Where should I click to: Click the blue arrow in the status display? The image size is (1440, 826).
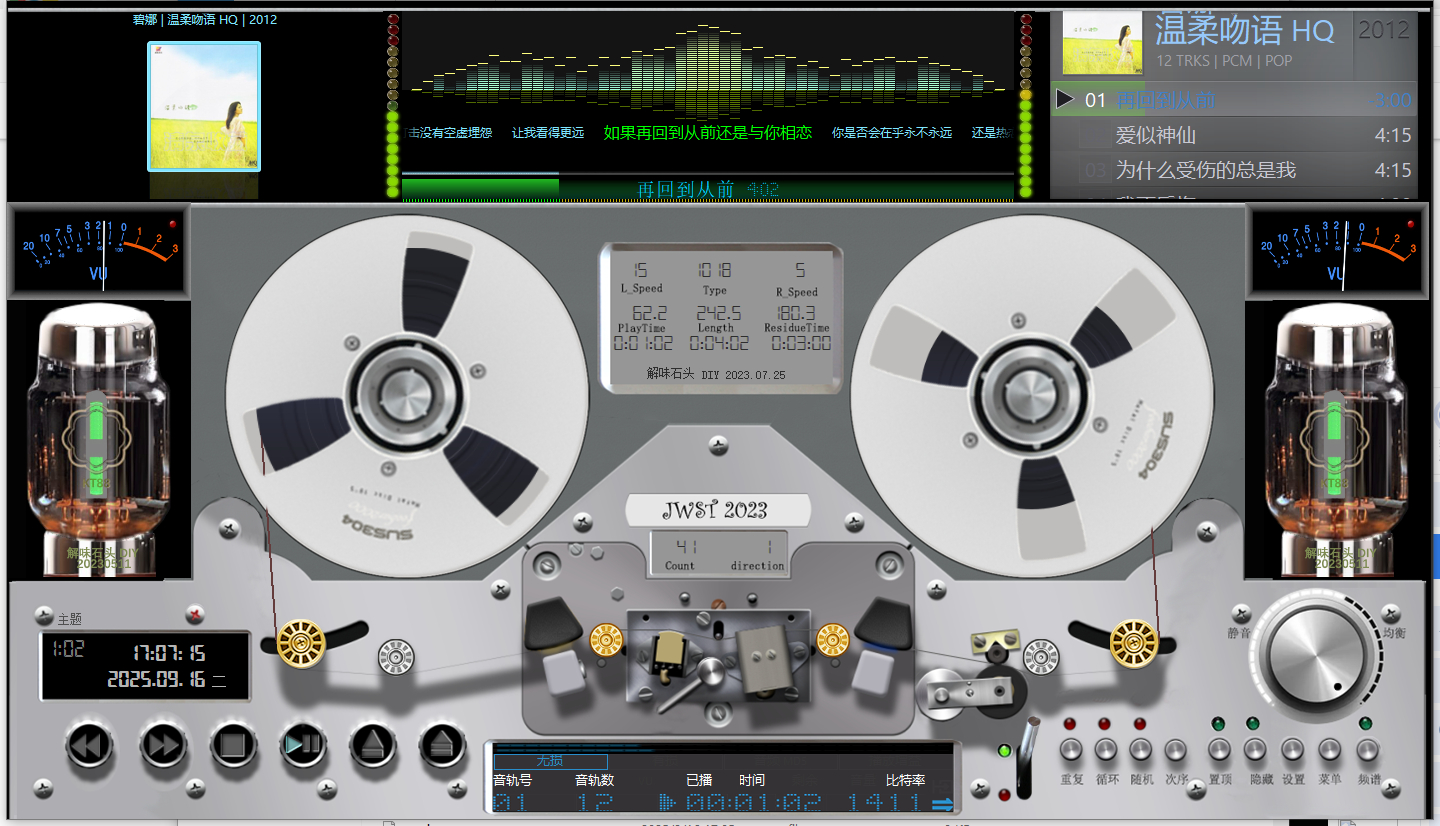(x=942, y=803)
